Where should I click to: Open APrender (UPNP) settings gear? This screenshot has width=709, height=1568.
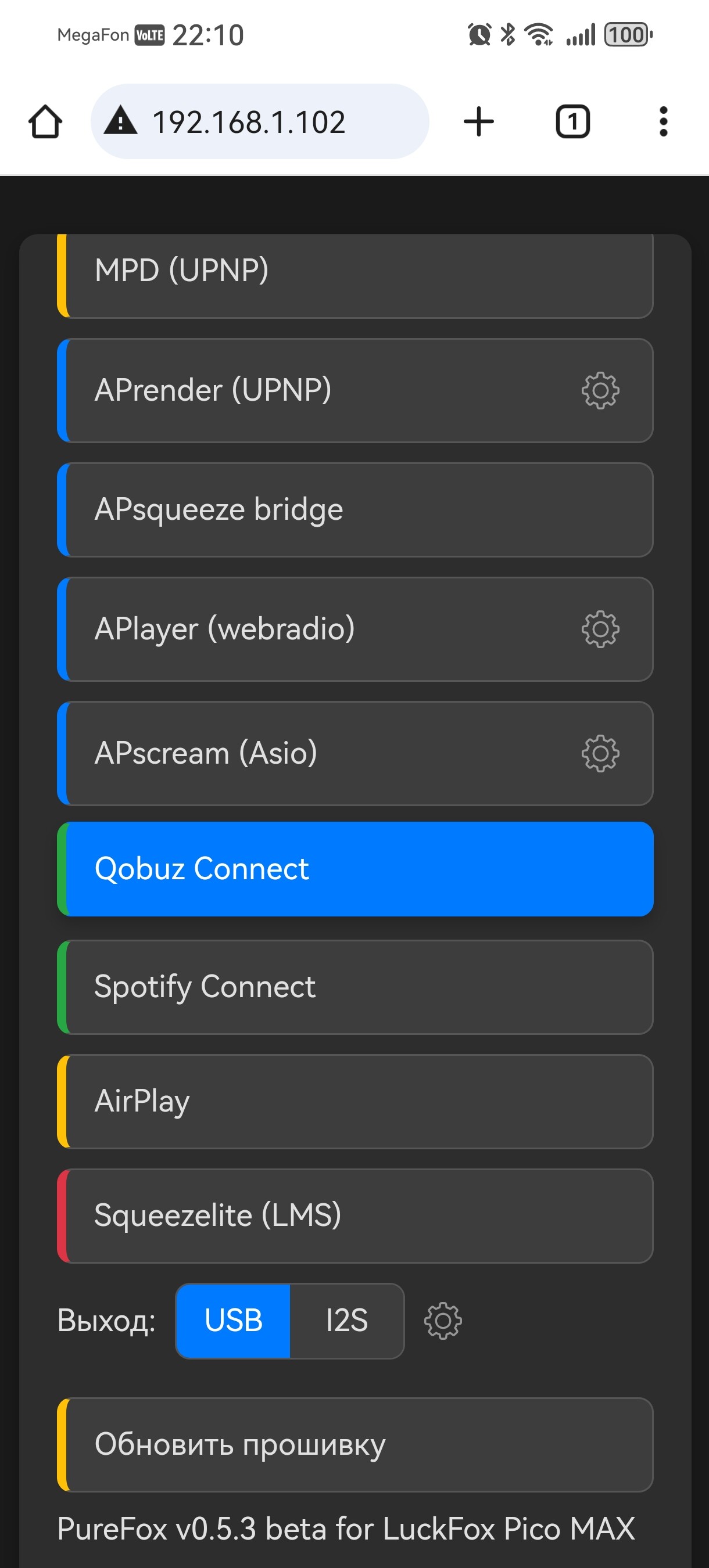tap(600, 390)
